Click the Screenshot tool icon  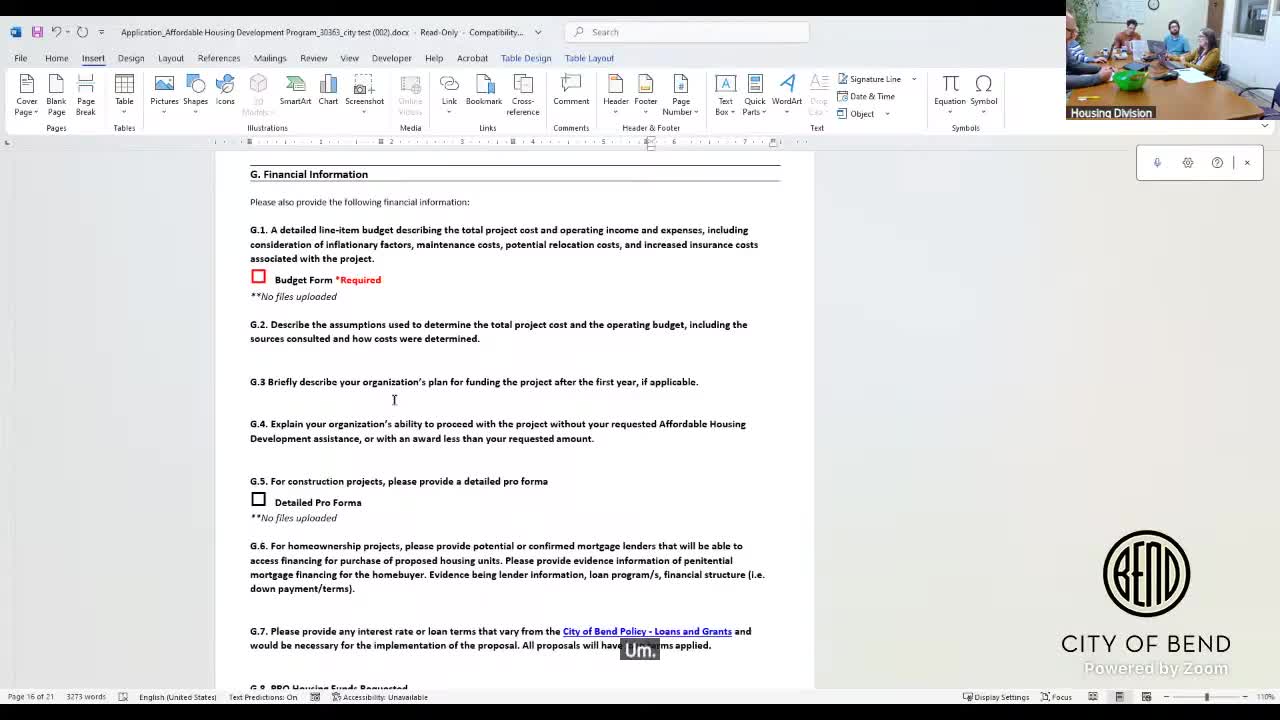[x=364, y=84]
